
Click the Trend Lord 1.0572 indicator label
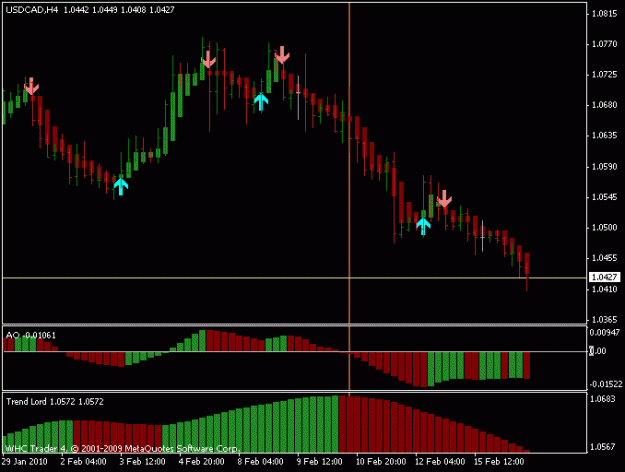click(x=55, y=401)
